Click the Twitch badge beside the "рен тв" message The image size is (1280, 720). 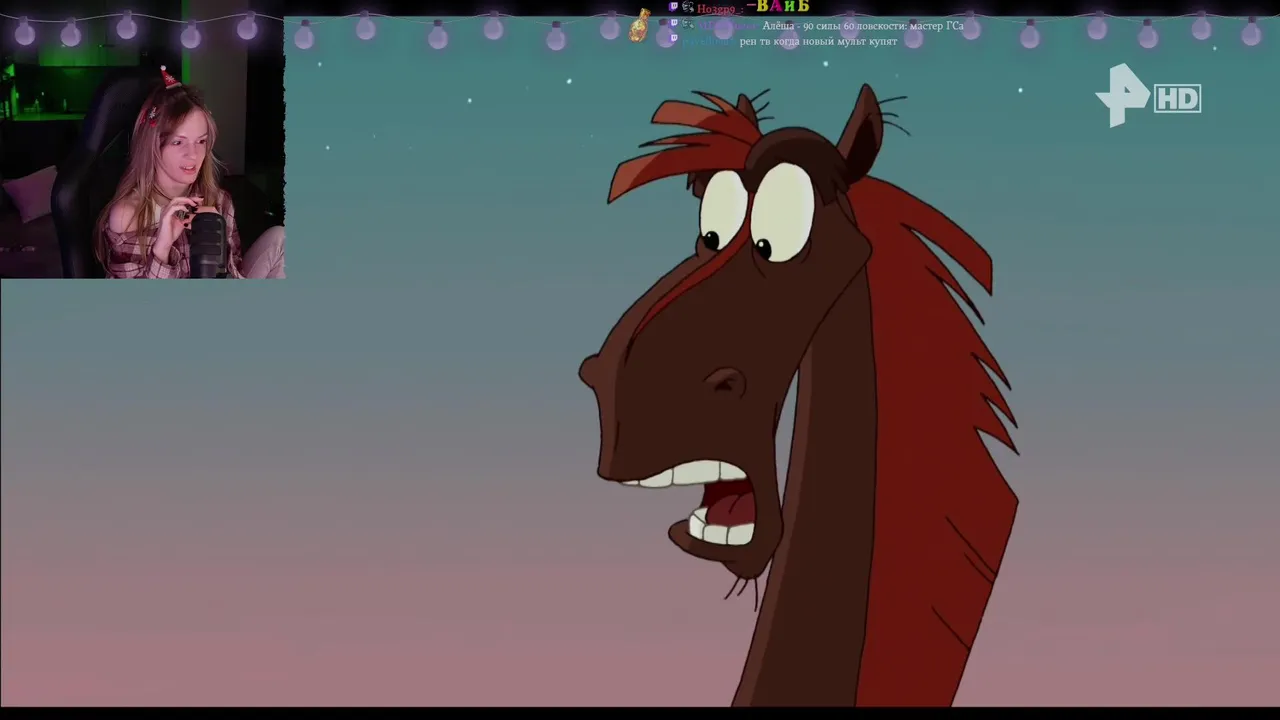click(x=673, y=40)
